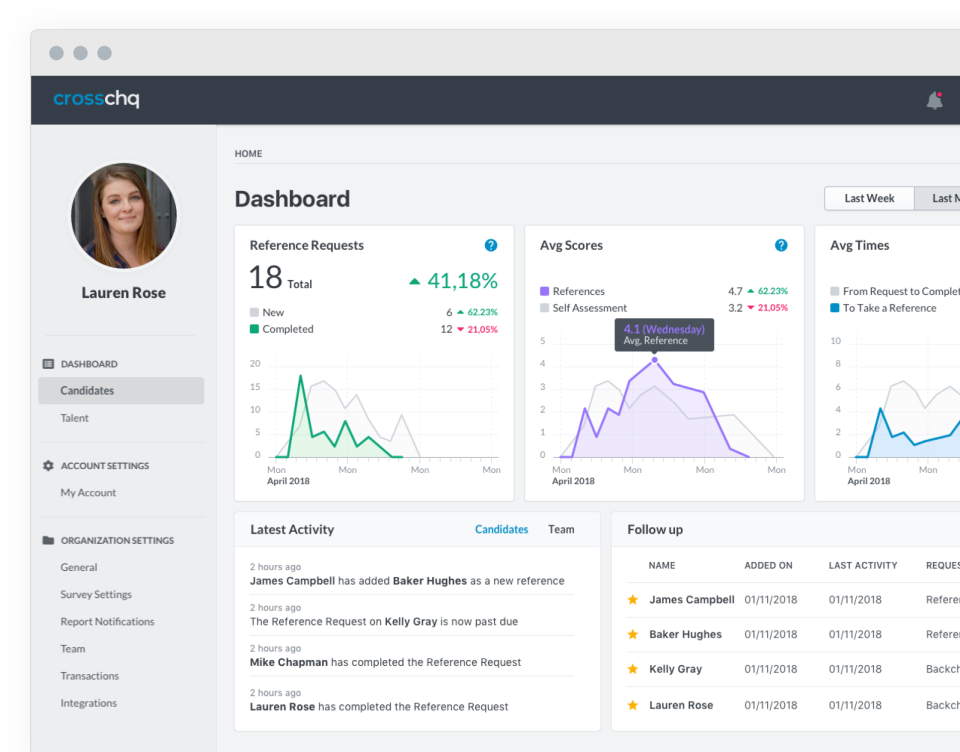Toggle star for Kelly Gray row
The height and width of the screenshot is (752, 960).
tap(633, 669)
